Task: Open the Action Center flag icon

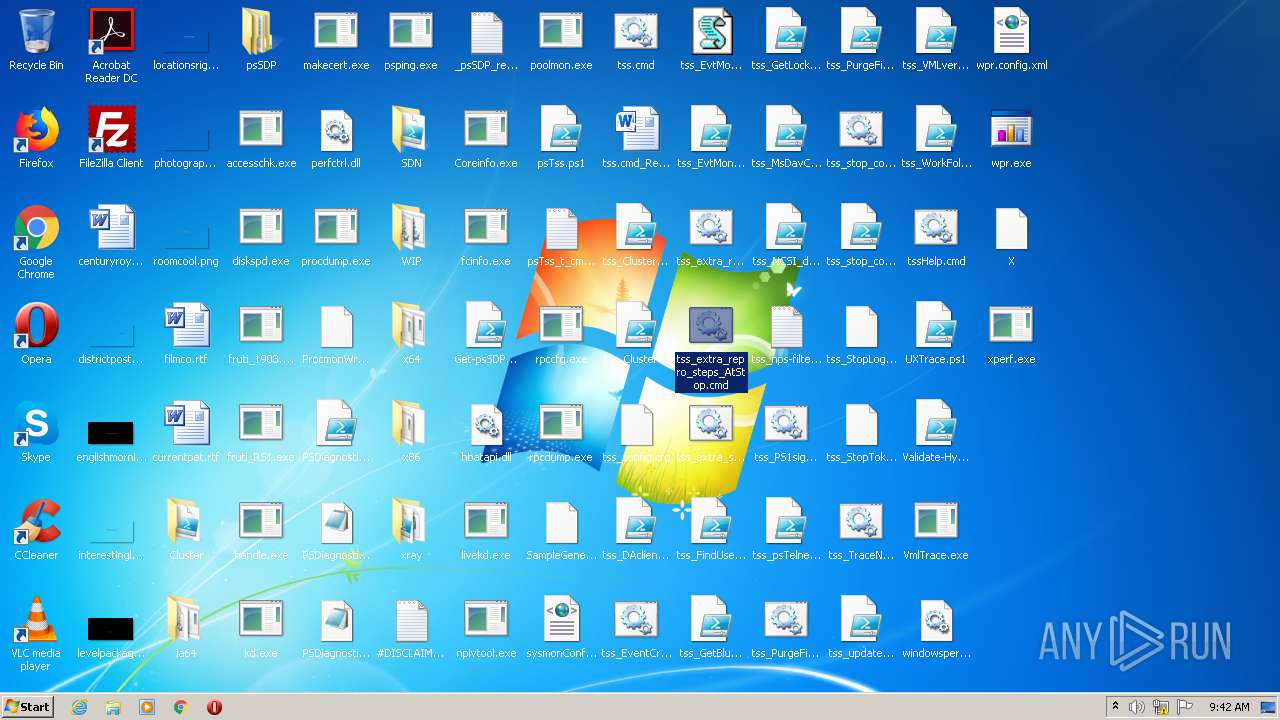Action: point(1185,707)
